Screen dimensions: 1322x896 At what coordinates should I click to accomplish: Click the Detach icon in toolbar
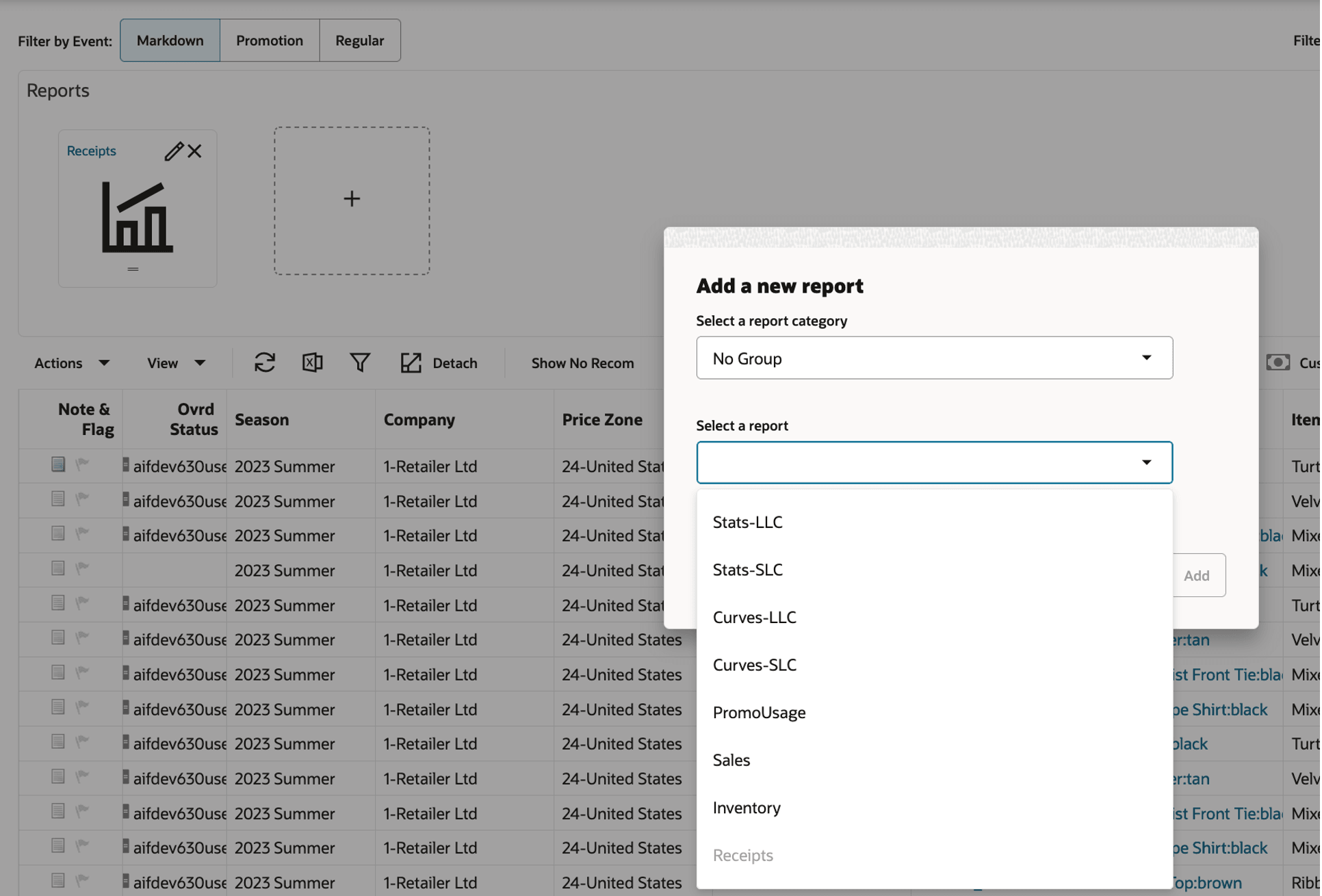pos(411,363)
